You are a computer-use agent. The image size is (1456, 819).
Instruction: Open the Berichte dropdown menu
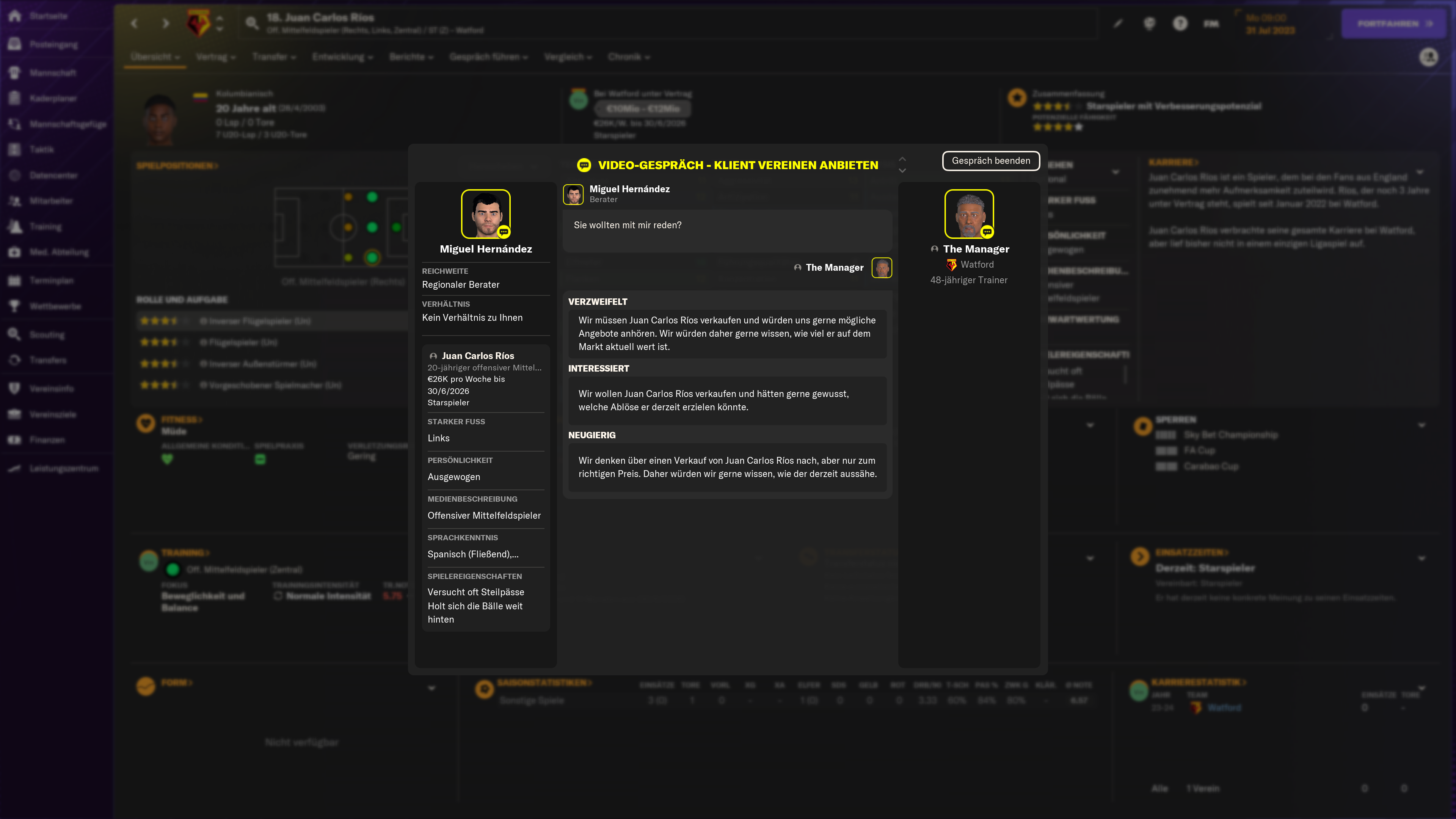[411, 57]
